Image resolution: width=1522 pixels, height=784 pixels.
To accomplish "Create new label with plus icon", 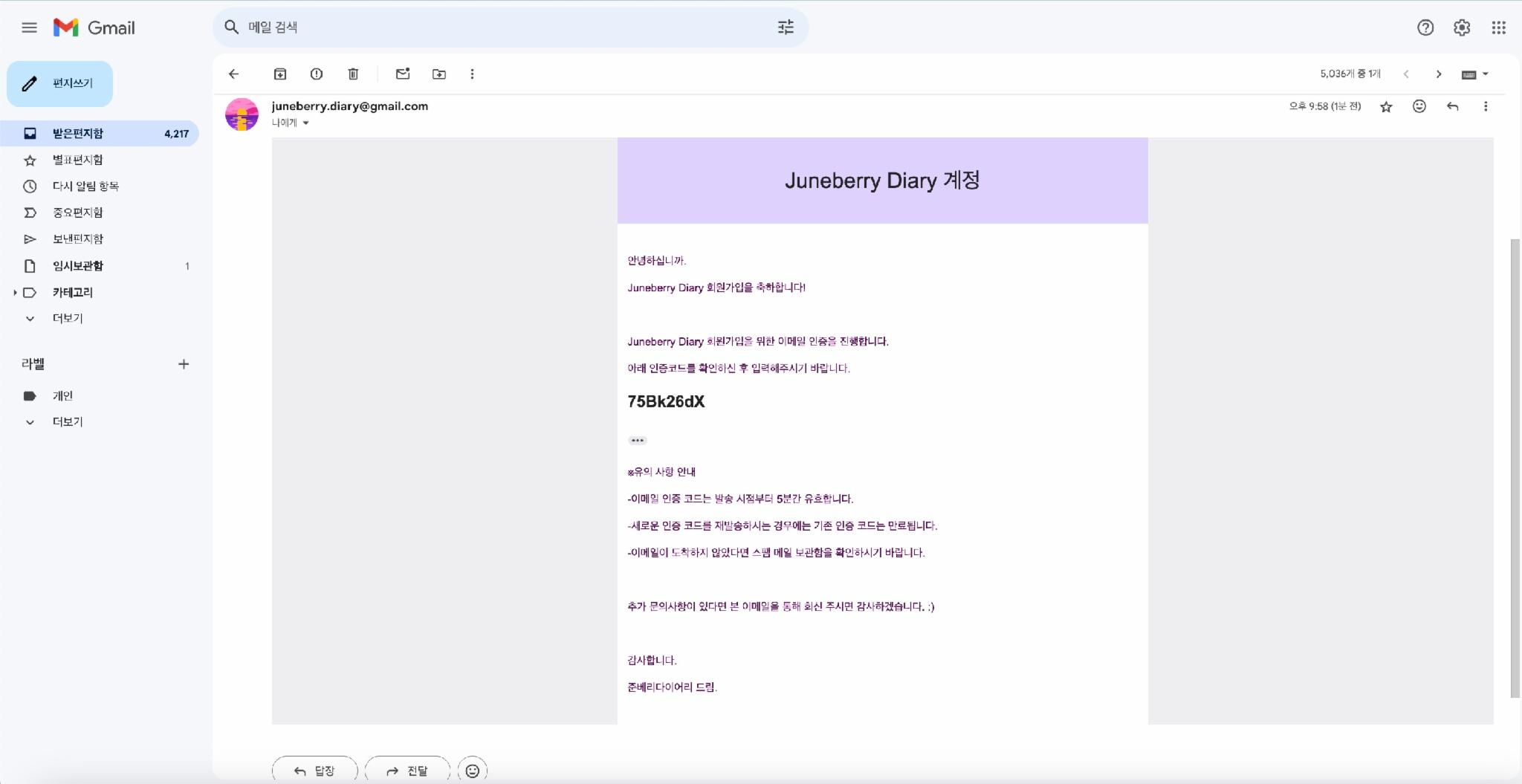I will coord(184,364).
